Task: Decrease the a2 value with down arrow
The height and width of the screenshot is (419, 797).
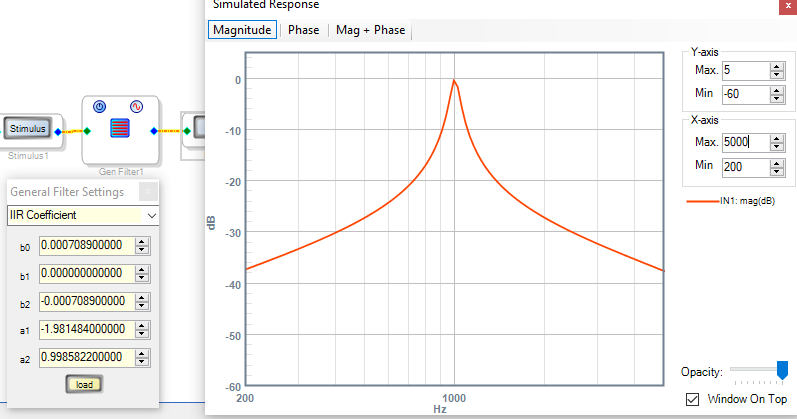Action: [x=142, y=362]
